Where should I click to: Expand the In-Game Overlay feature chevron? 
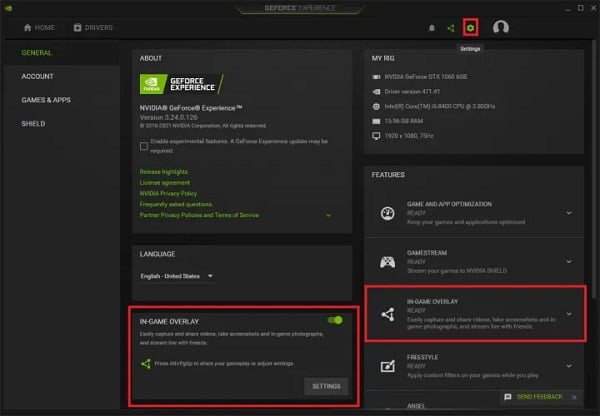[x=569, y=314]
